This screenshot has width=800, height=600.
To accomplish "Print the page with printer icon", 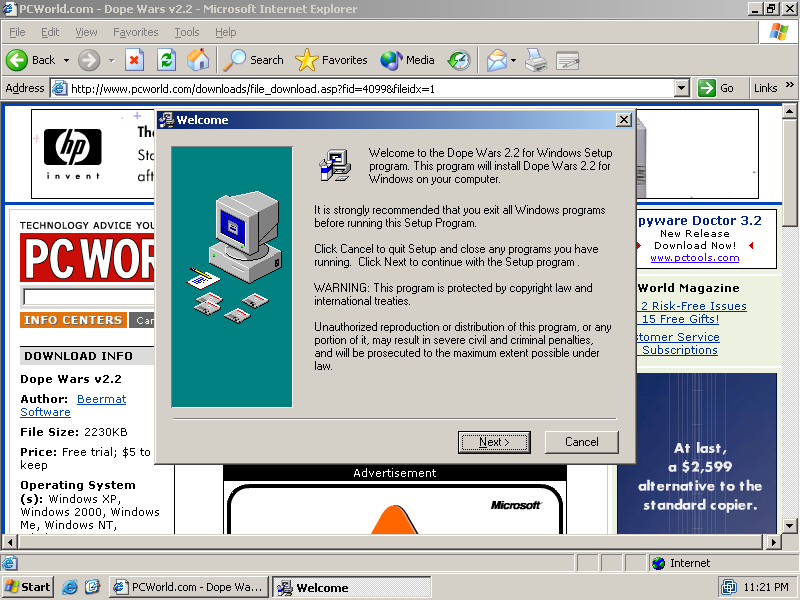I will pyautogui.click(x=536, y=60).
